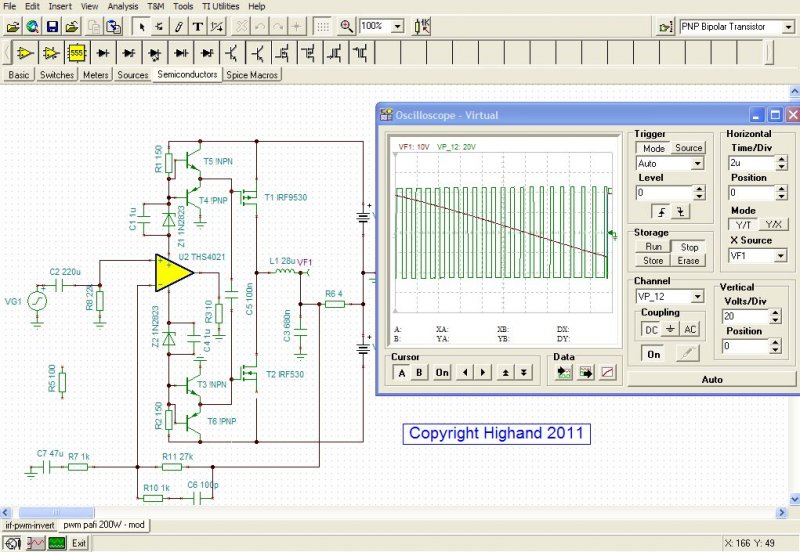The height and width of the screenshot is (552, 800).
Task: Select cursor A
Action: pyautogui.click(x=402, y=372)
